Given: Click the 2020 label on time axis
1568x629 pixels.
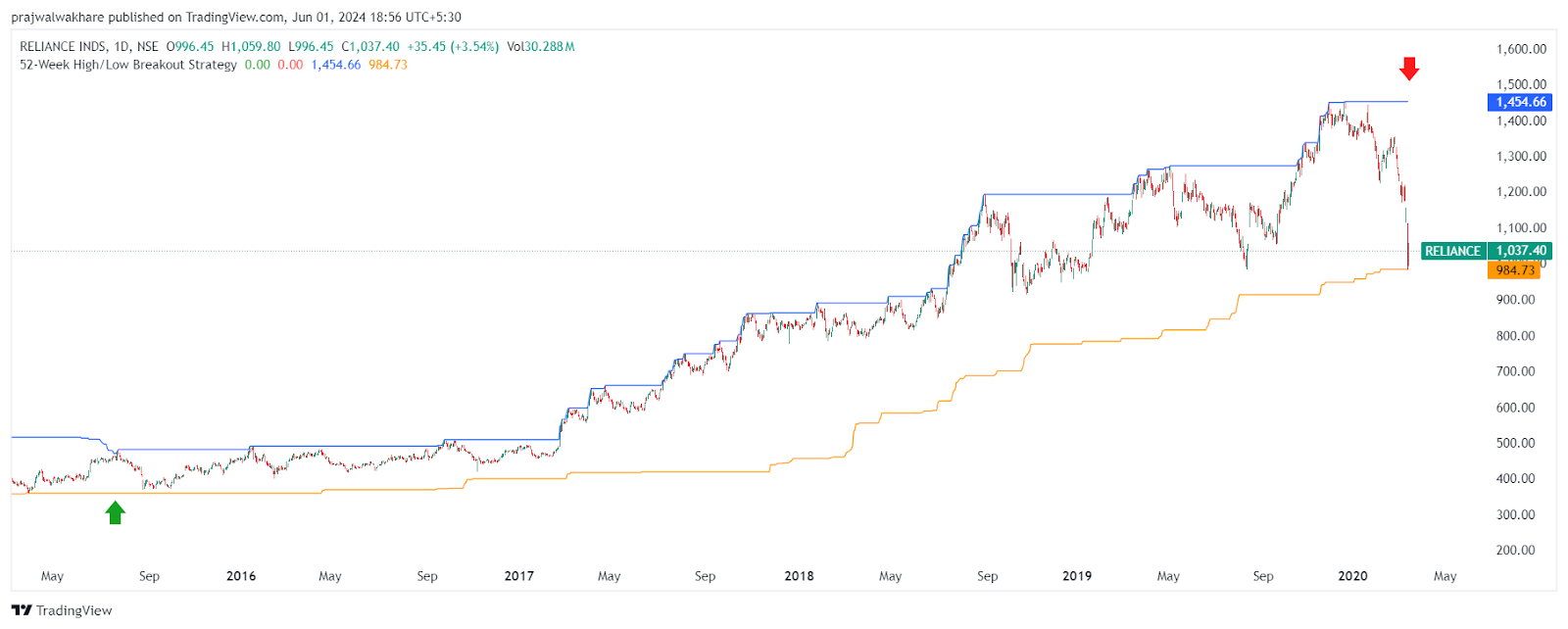Looking at the screenshot, I should (1352, 576).
